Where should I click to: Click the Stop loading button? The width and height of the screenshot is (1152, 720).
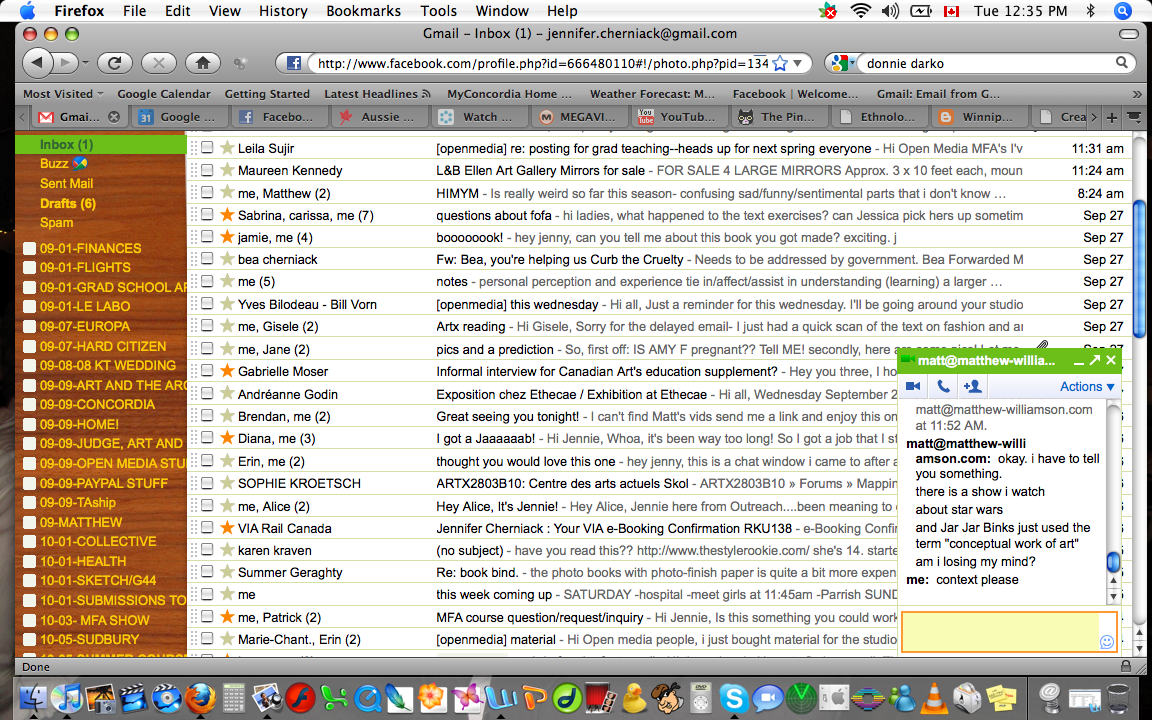[x=159, y=63]
